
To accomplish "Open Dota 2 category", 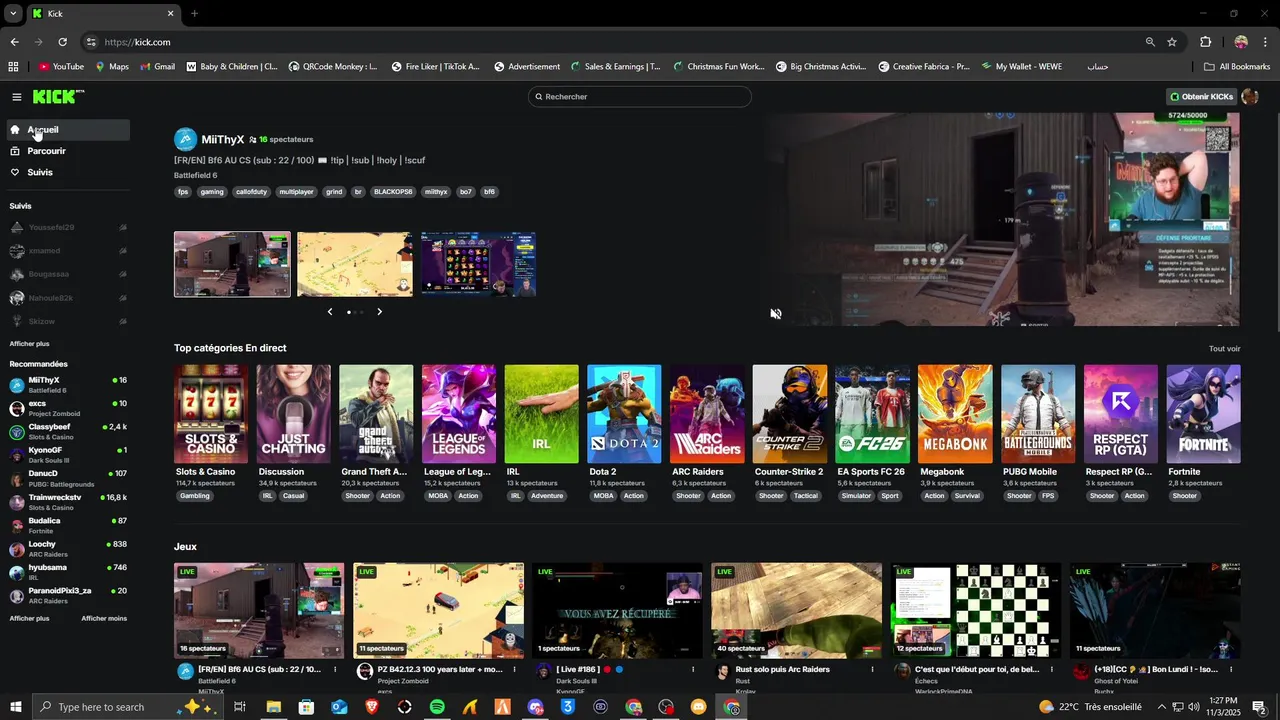I will coord(624,414).
